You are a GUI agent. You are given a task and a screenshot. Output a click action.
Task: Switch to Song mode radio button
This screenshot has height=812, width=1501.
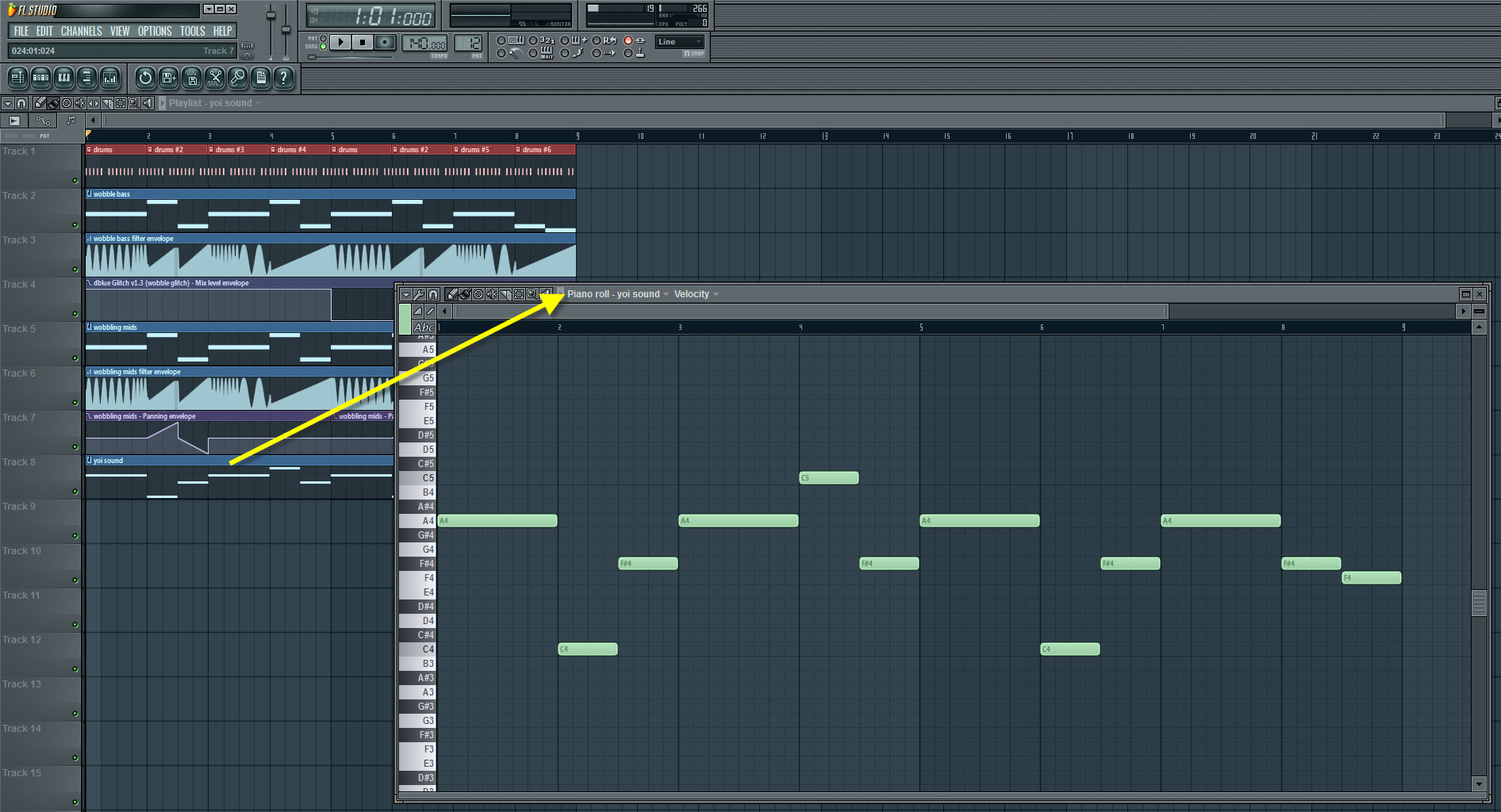point(324,47)
